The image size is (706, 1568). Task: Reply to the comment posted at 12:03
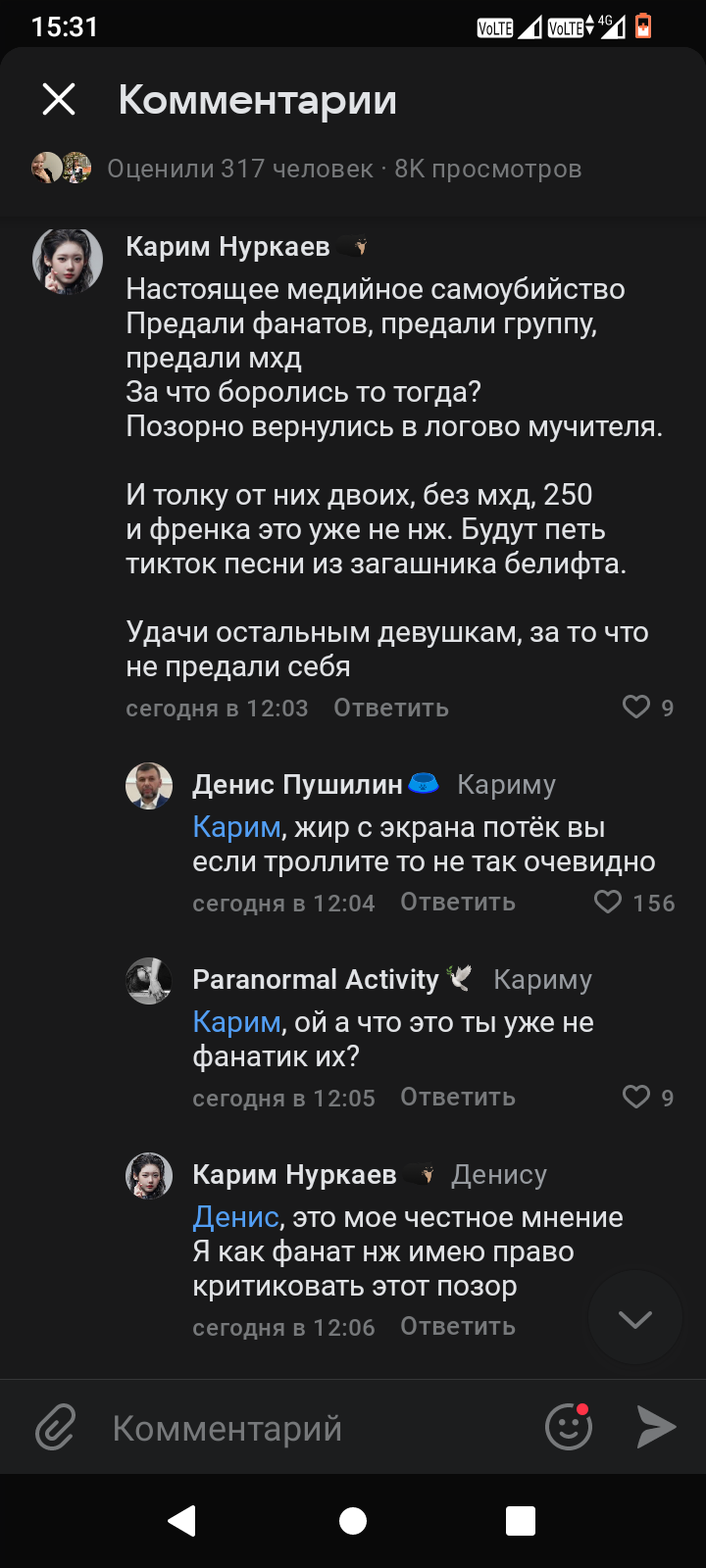tap(391, 708)
